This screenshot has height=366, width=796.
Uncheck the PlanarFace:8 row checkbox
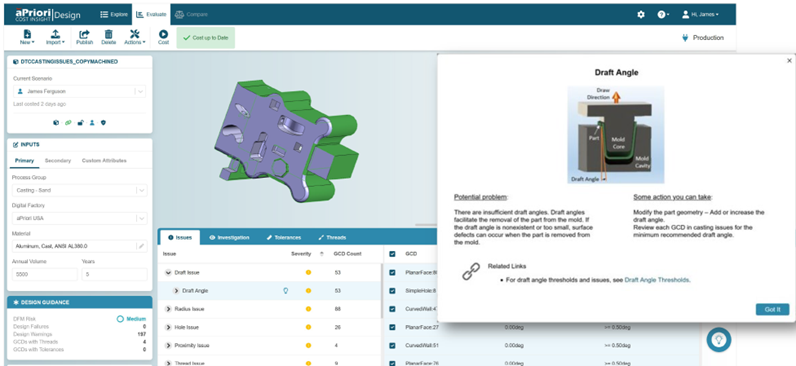392,273
